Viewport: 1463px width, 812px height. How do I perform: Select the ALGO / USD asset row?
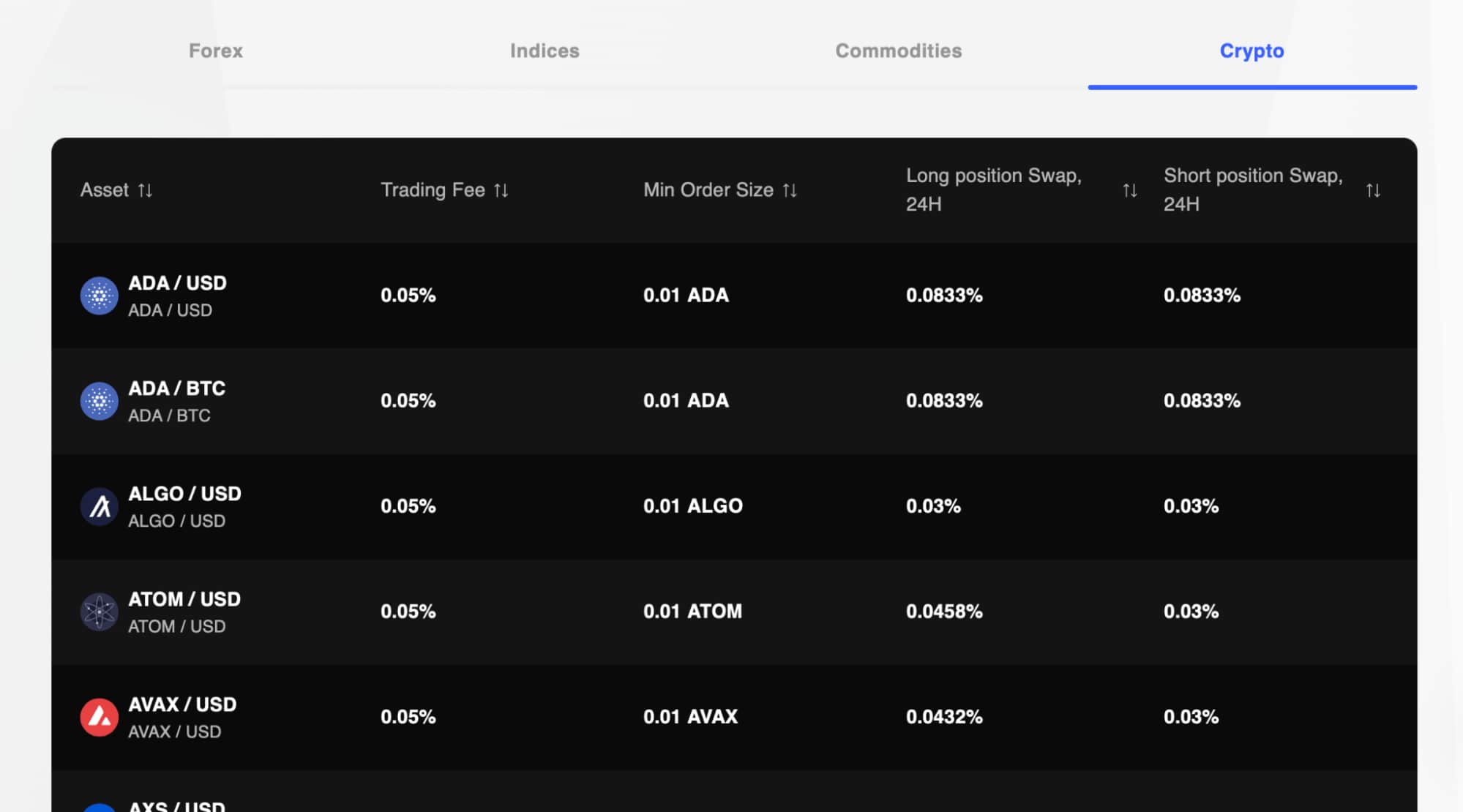(x=185, y=494)
